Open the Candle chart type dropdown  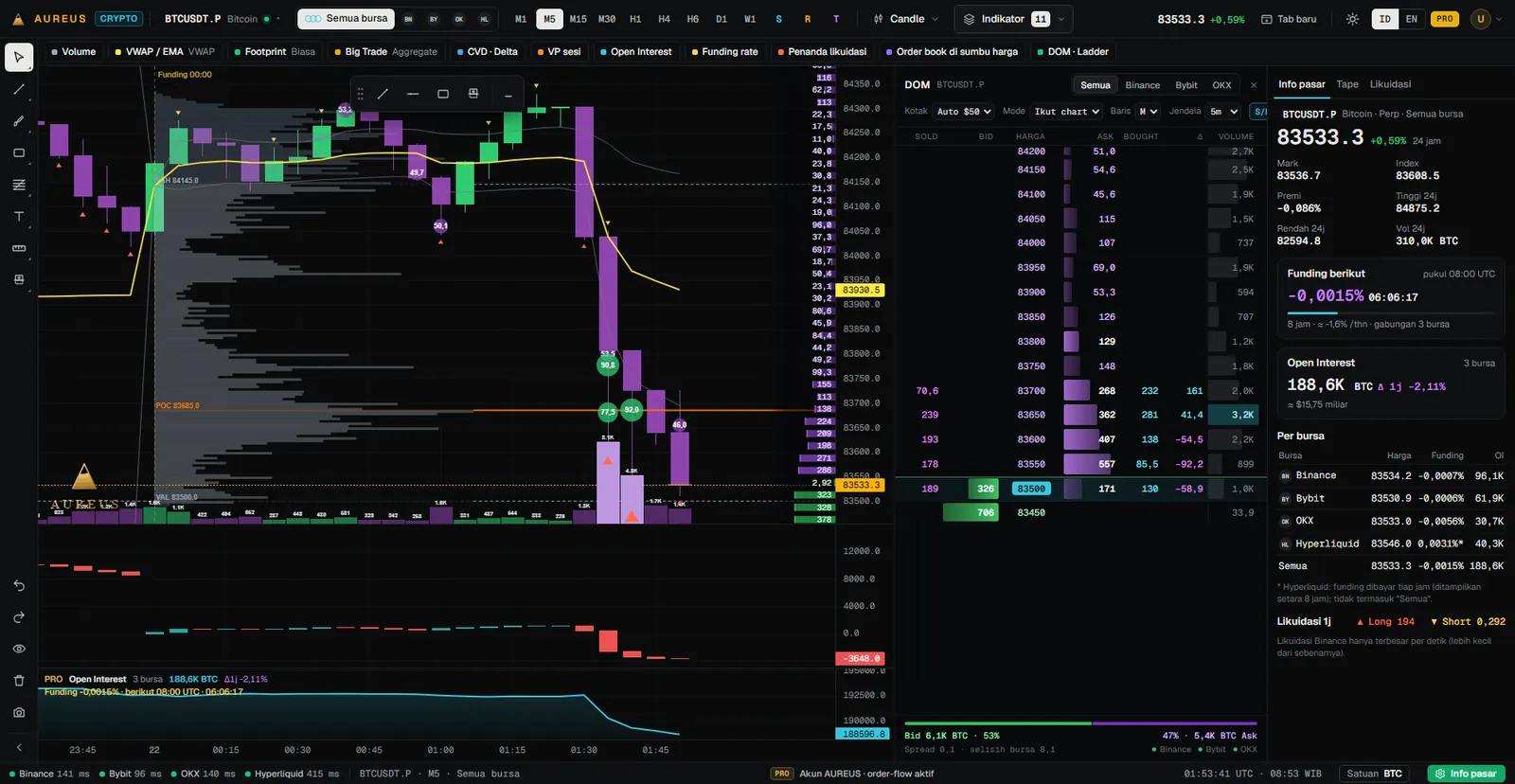click(906, 19)
